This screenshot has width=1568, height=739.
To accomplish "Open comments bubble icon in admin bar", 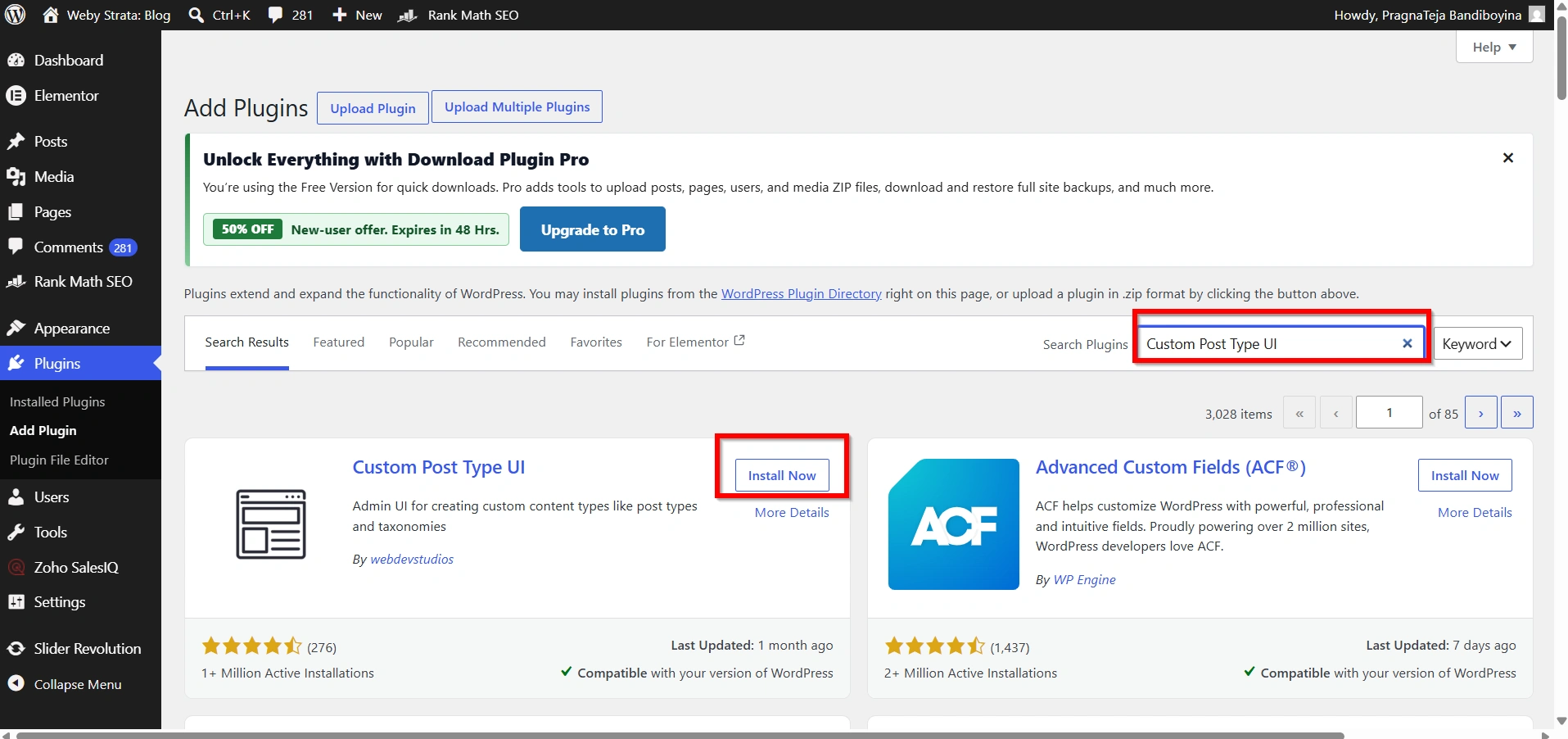I will pyautogui.click(x=276, y=15).
